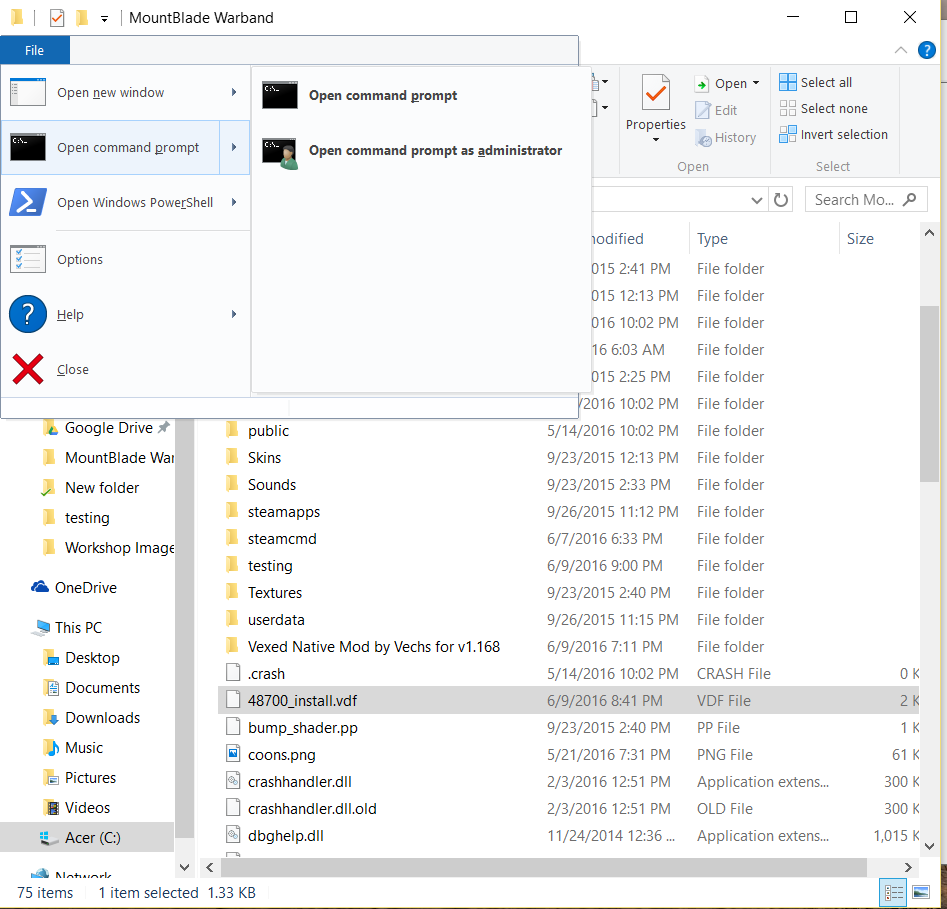This screenshot has height=909, width=947.
Task: Select the Textures folder
Action: point(275,593)
